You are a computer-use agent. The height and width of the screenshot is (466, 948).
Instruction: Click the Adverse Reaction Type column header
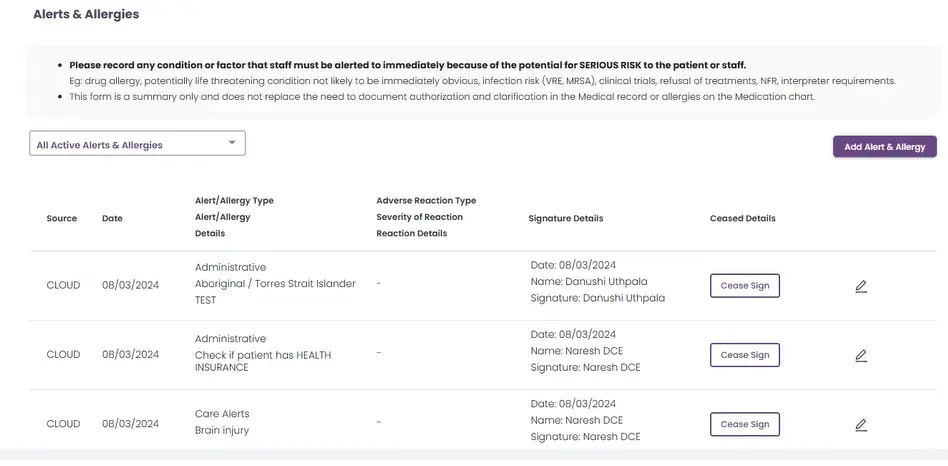426,201
